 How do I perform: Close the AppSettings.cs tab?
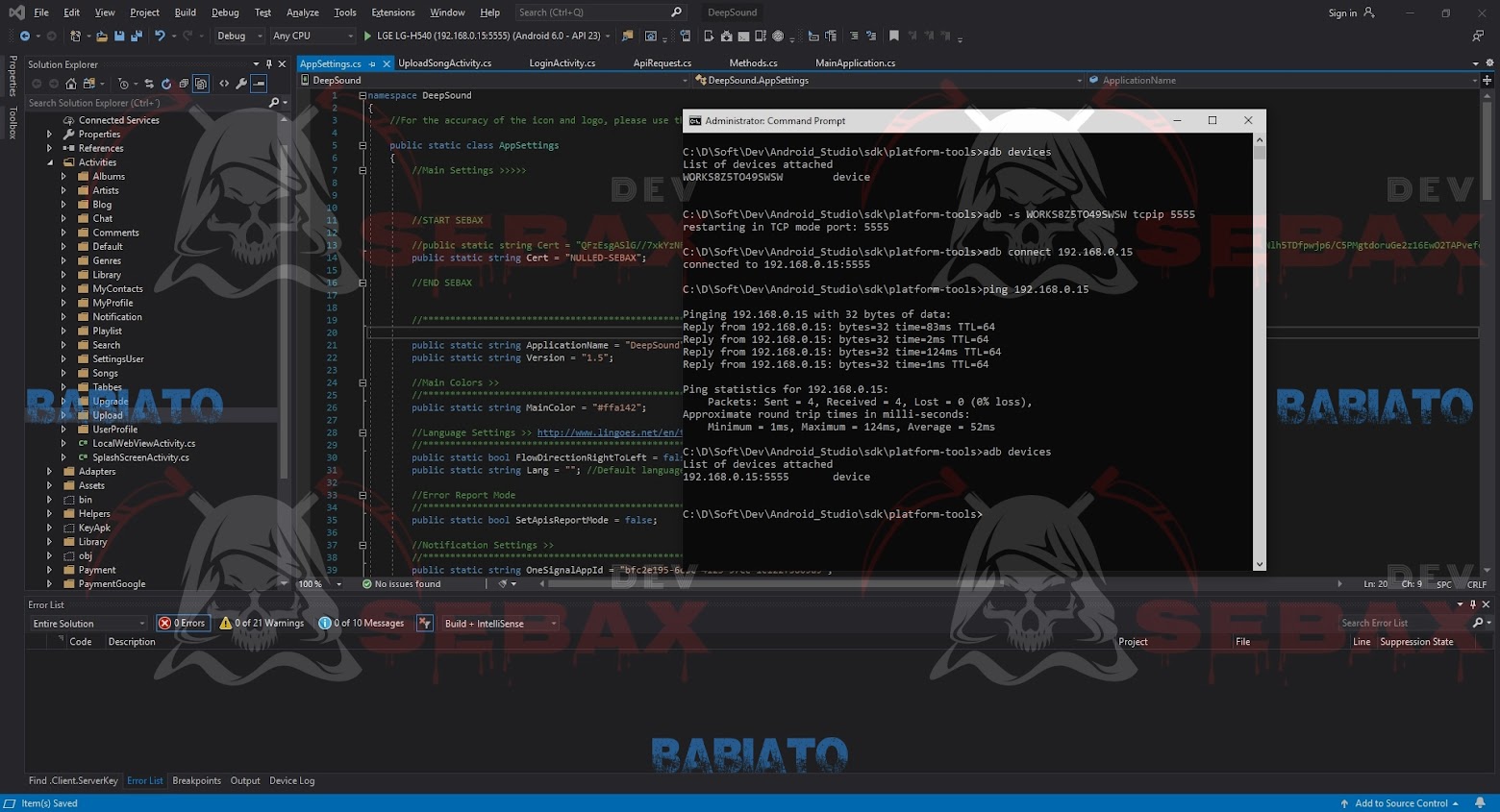(x=387, y=63)
